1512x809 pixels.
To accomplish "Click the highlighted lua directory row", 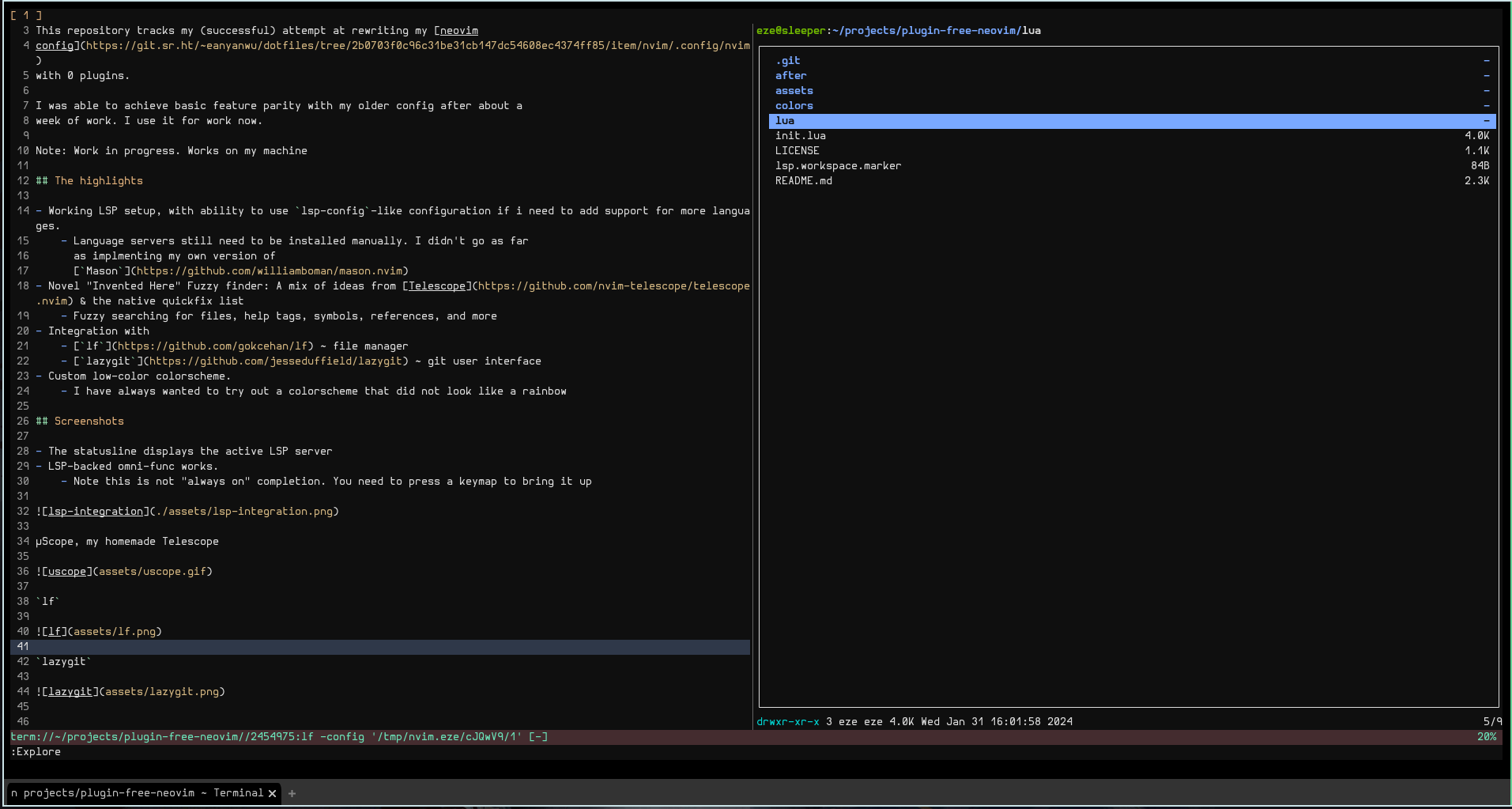I will click(x=1130, y=121).
